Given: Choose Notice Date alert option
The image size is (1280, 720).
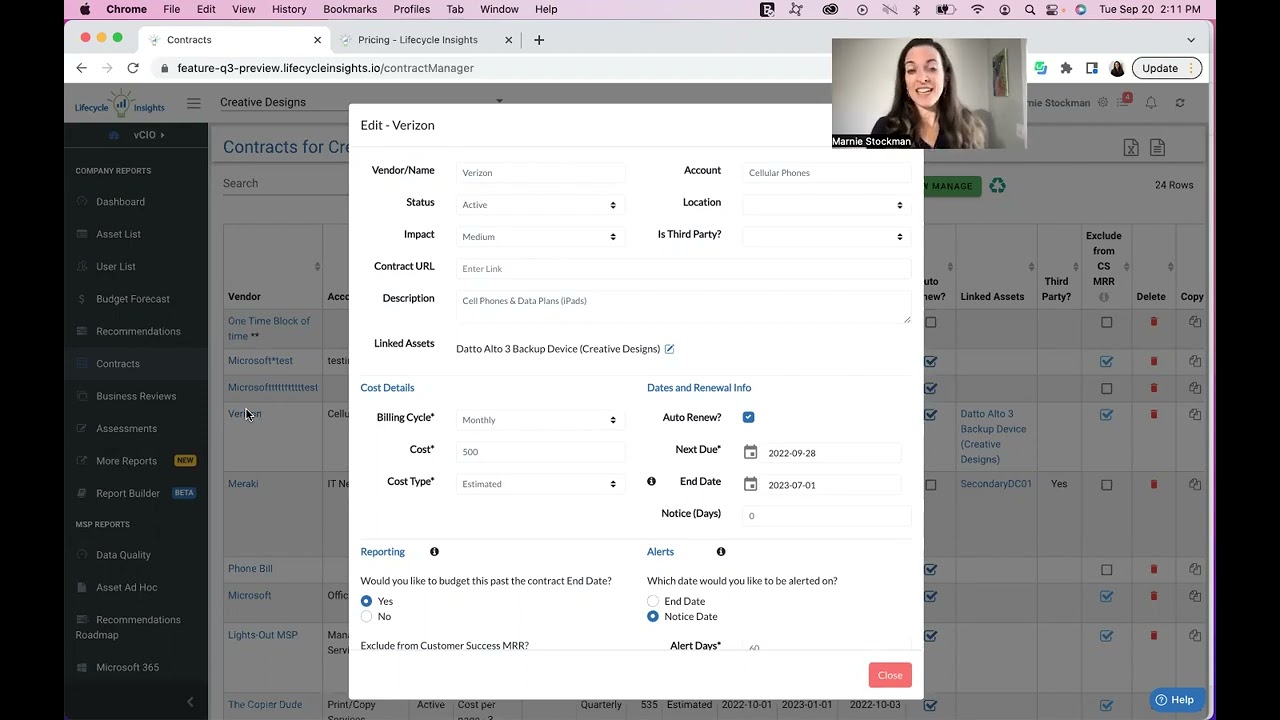Looking at the screenshot, I should (x=653, y=616).
